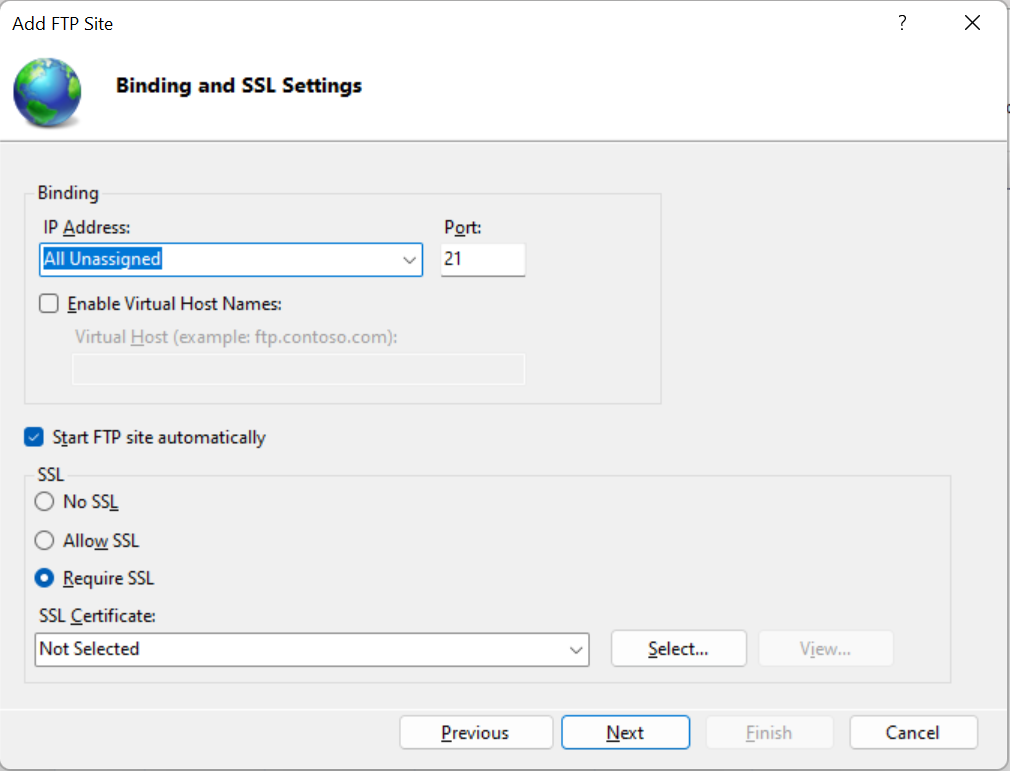1010x771 pixels.
Task: Click the All Unassigned IP address field
Action: coord(220,260)
